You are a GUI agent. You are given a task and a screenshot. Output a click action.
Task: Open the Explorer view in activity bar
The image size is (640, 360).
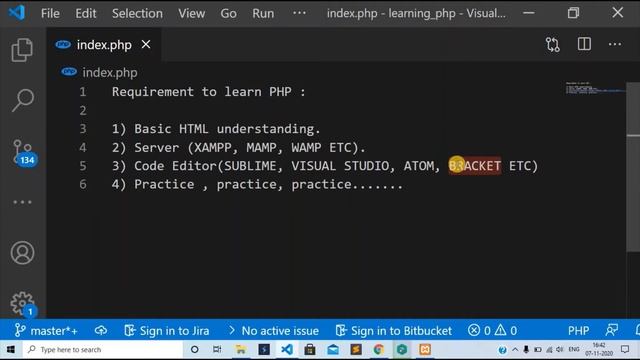tap(22, 50)
